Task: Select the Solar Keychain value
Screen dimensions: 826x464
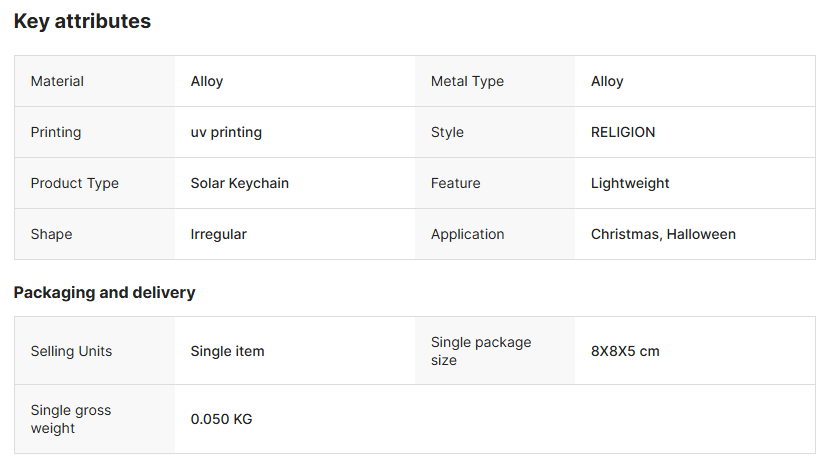Action: pos(240,183)
